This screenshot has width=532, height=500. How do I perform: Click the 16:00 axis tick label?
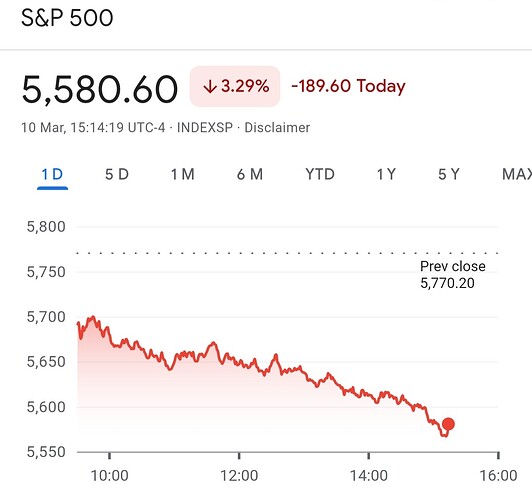click(x=498, y=476)
